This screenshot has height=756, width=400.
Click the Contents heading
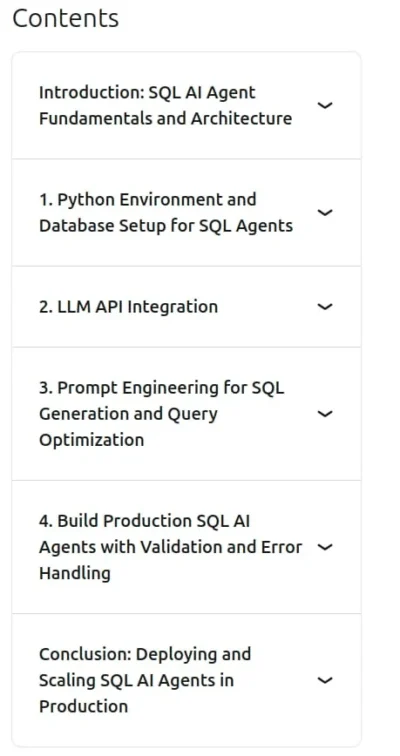coord(66,18)
